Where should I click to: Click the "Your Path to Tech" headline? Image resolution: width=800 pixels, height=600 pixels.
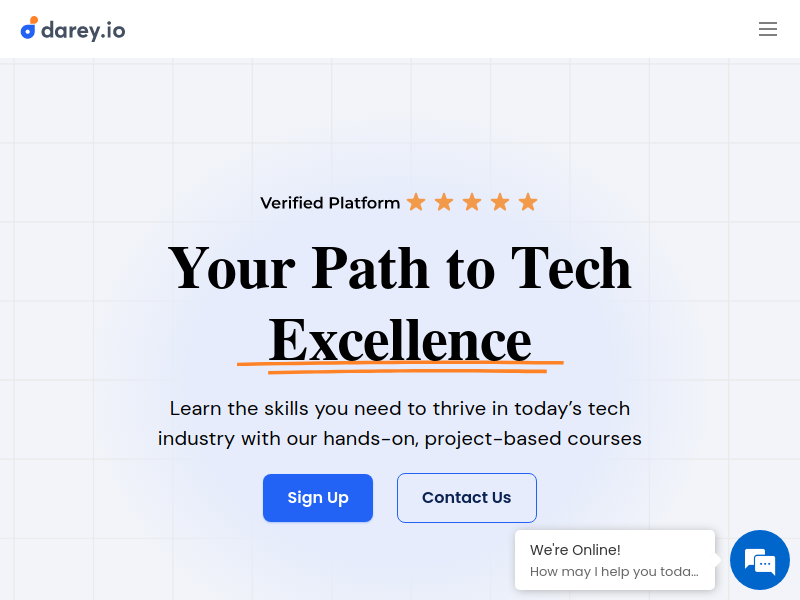(x=400, y=268)
